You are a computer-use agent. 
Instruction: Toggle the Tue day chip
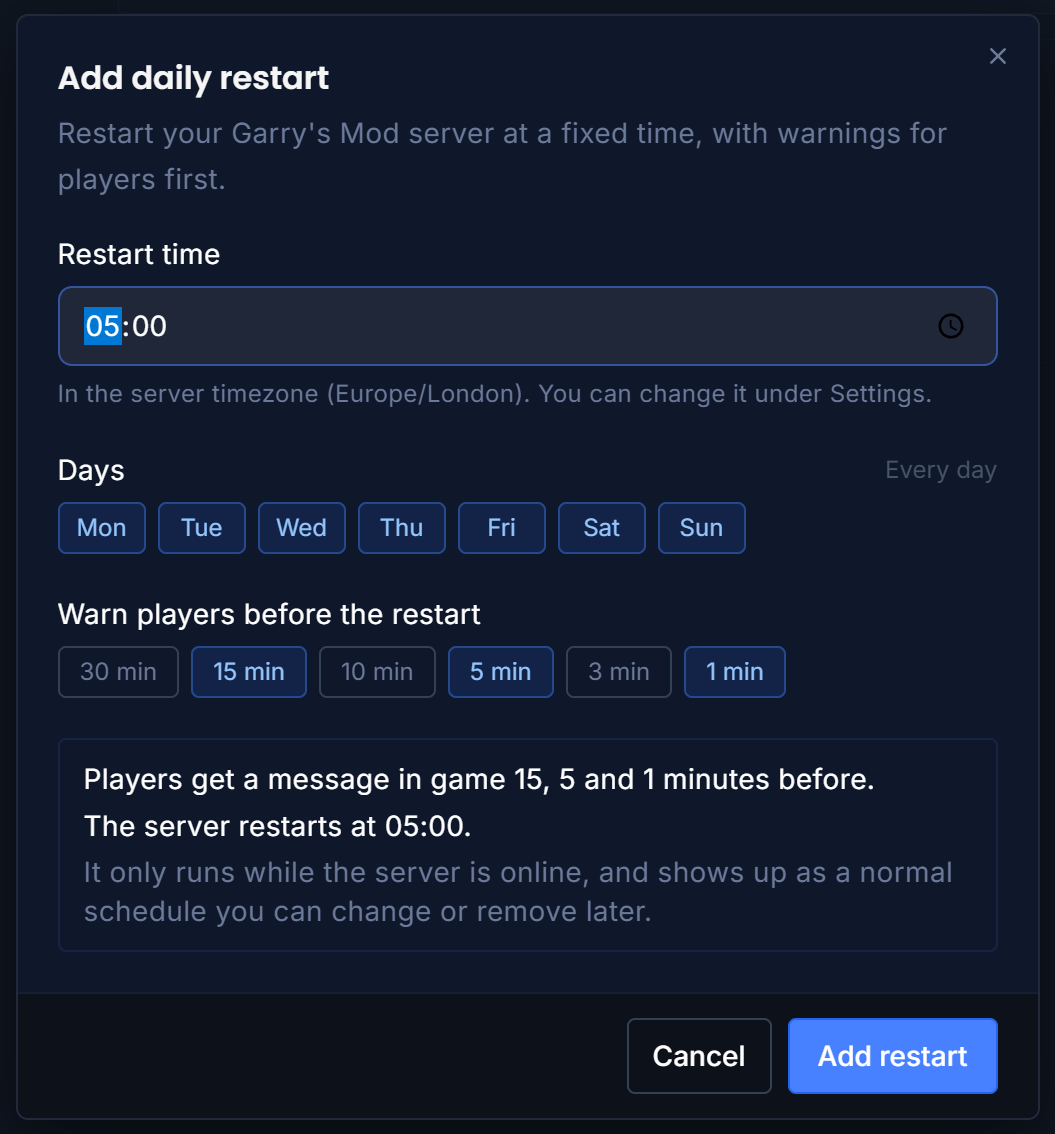click(202, 528)
